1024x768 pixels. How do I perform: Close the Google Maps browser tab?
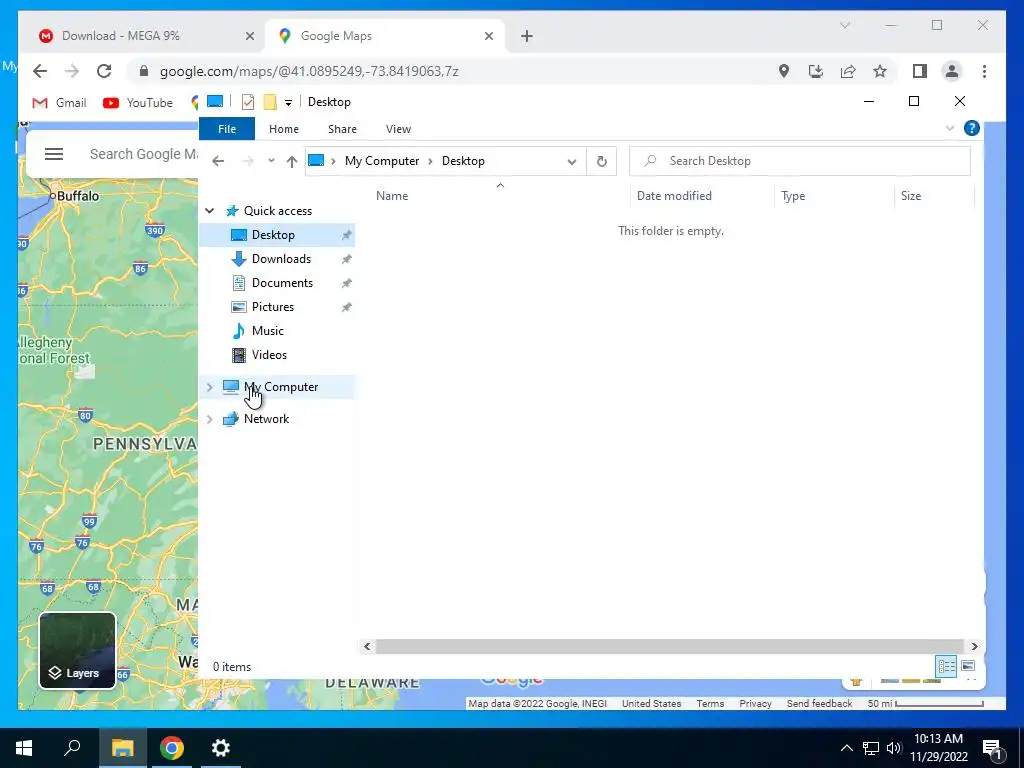(x=488, y=36)
